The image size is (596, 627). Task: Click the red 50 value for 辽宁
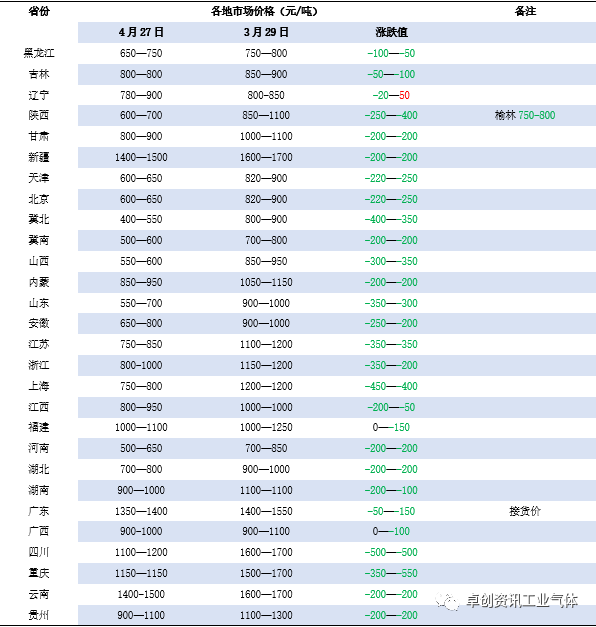pyautogui.click(x=404, y=95)
